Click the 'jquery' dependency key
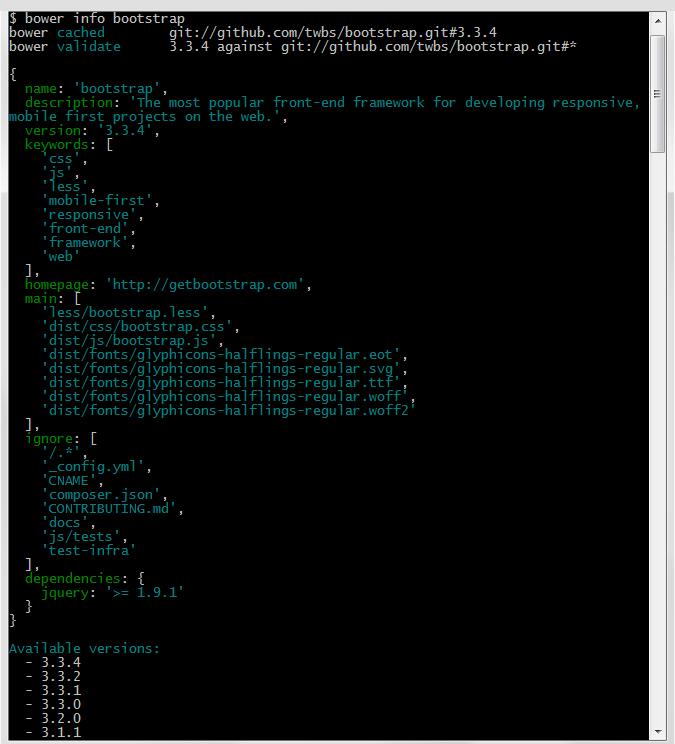 65,593
